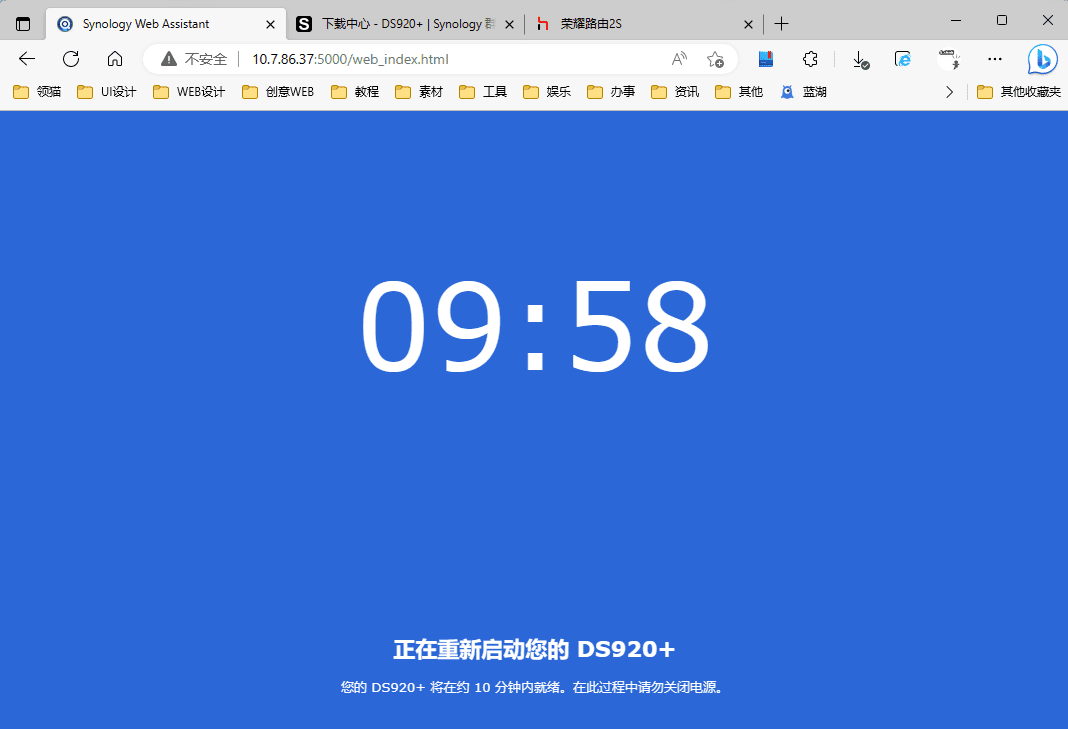Switch to the 荣耀路由2S tab
Screen dimensions: 1068x729
tap(630, 23)
